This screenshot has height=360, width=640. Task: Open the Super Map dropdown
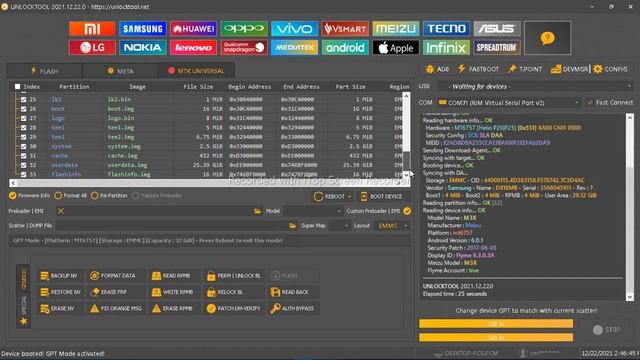[x=340, y=226]
